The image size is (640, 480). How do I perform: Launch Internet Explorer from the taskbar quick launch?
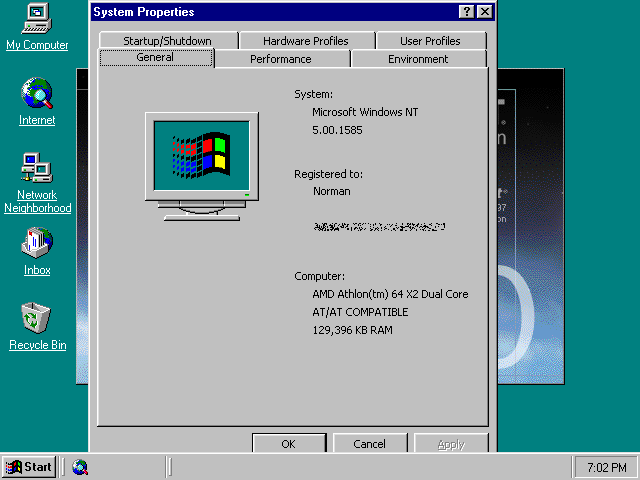[x=80, y=467]
